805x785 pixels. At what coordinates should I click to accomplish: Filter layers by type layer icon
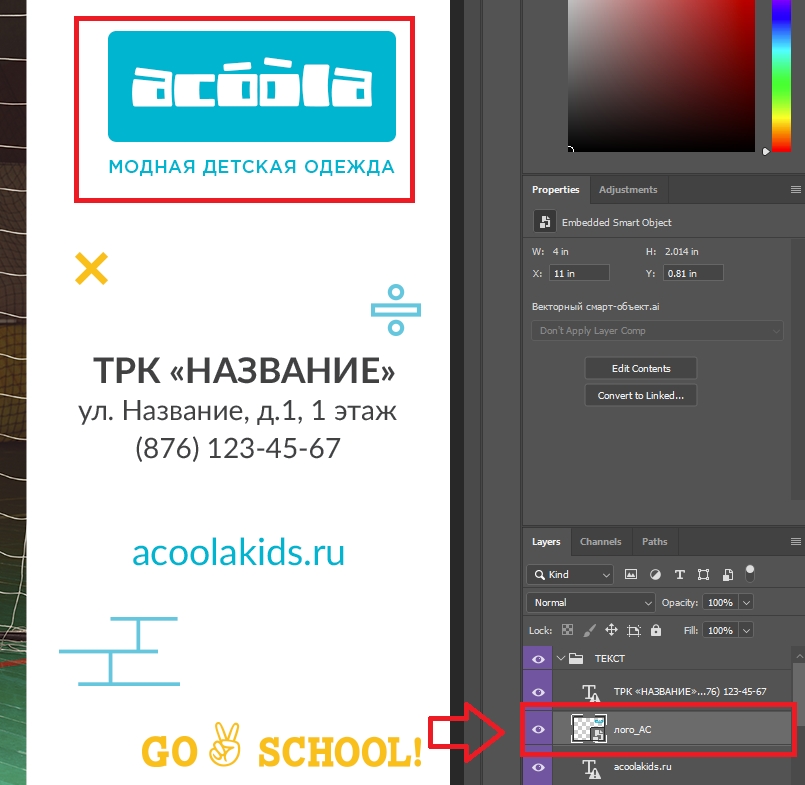click(x=680, y=575)
